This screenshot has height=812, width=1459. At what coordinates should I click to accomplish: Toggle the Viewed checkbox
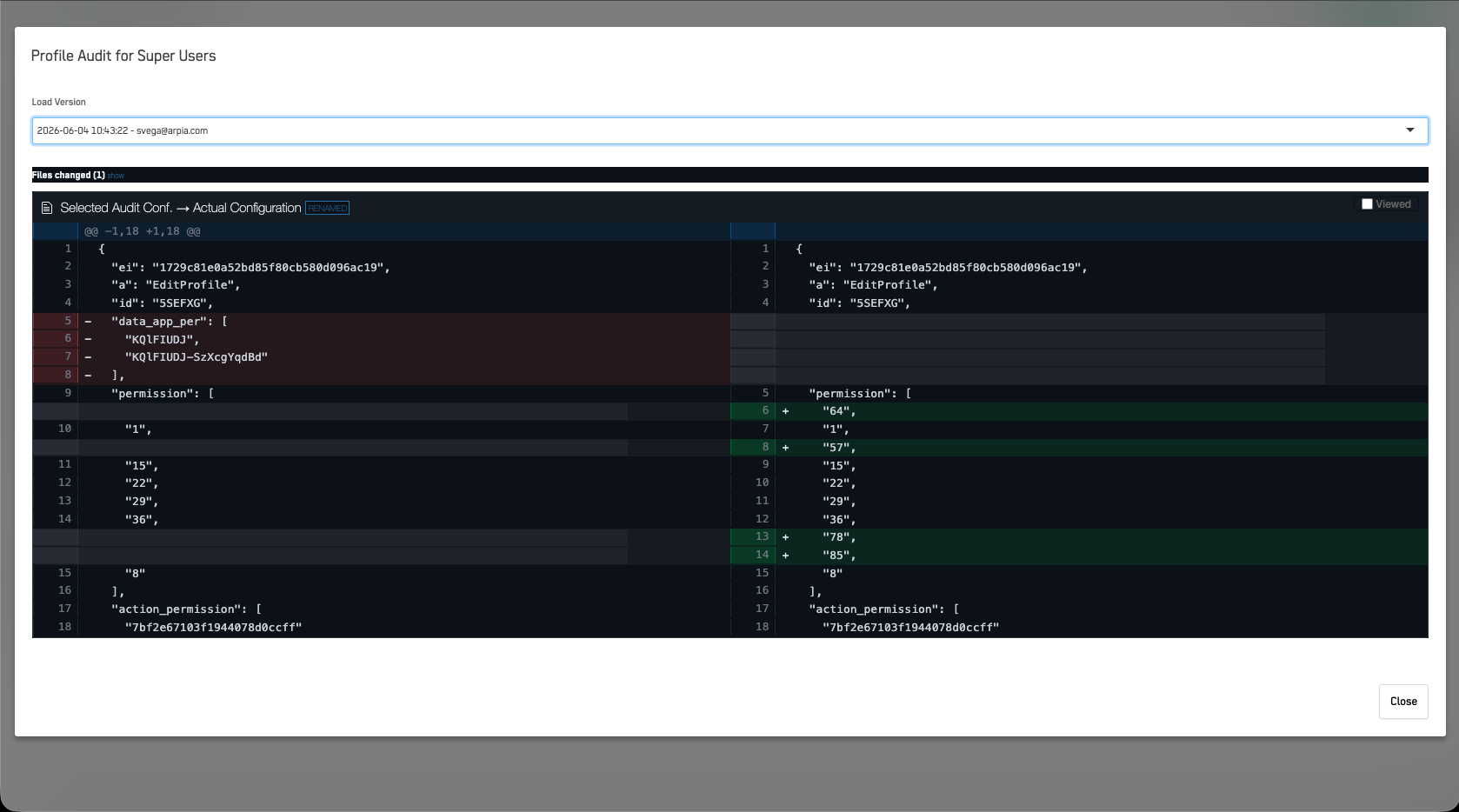coord(1367,204)
